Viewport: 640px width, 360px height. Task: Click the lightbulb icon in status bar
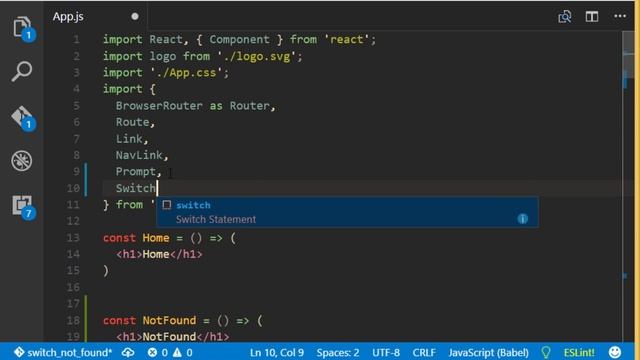click(546, 352)
